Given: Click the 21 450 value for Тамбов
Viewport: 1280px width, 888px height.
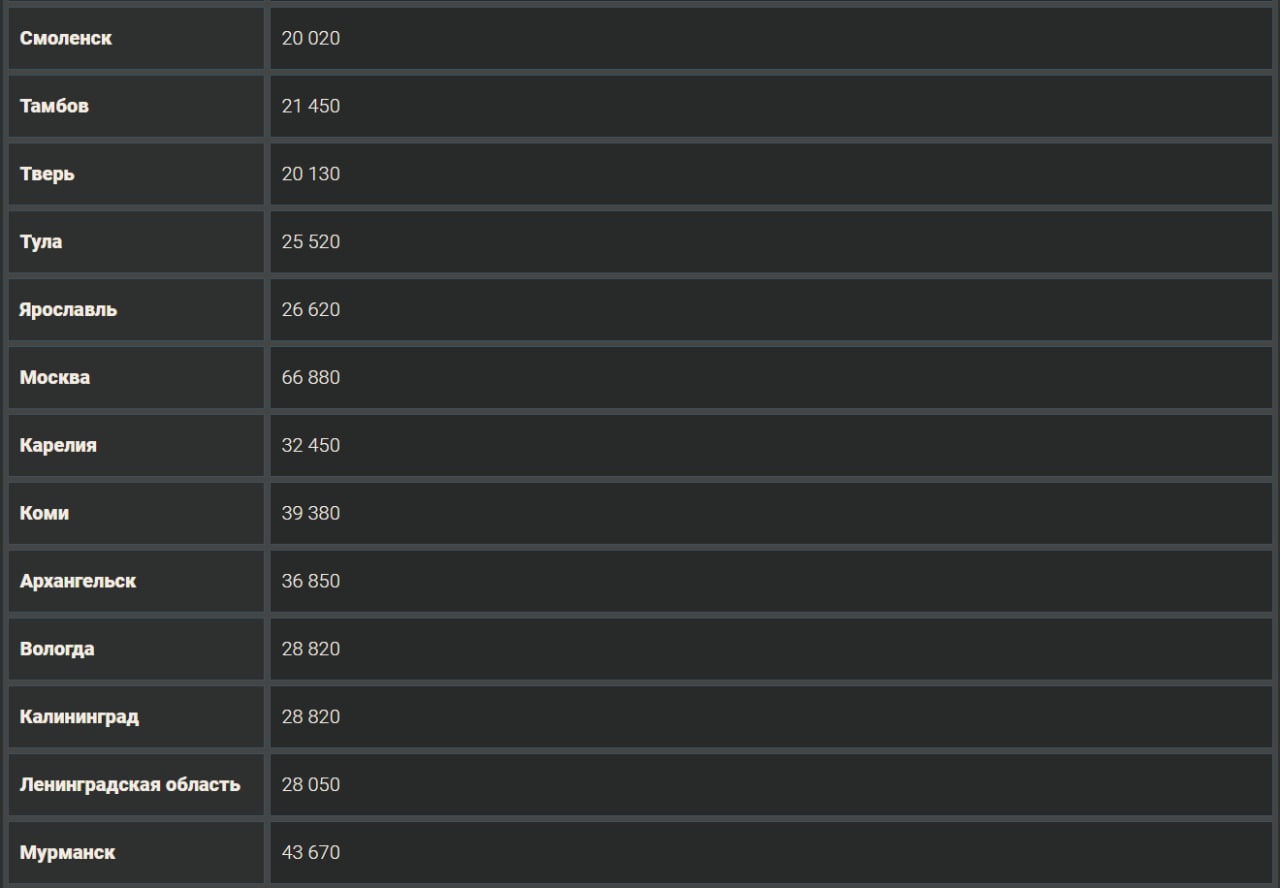Looking at the screenshot, I should pos(311,106).
